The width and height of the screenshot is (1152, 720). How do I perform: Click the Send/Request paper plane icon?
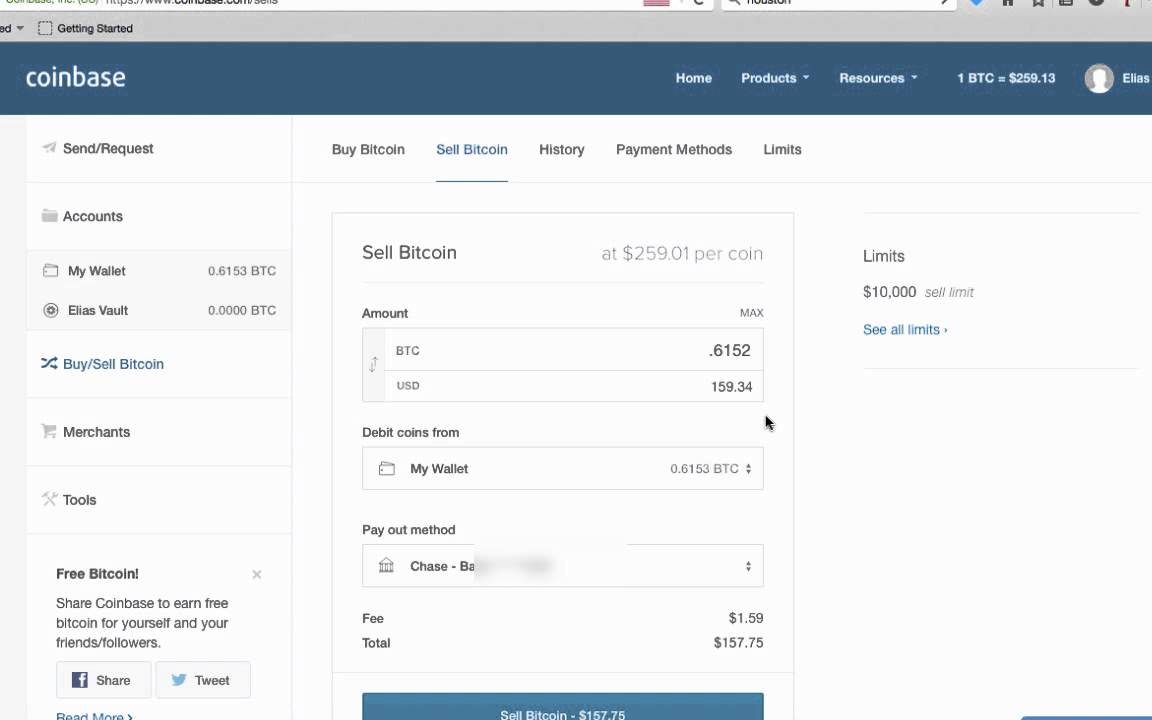(49, 148)
